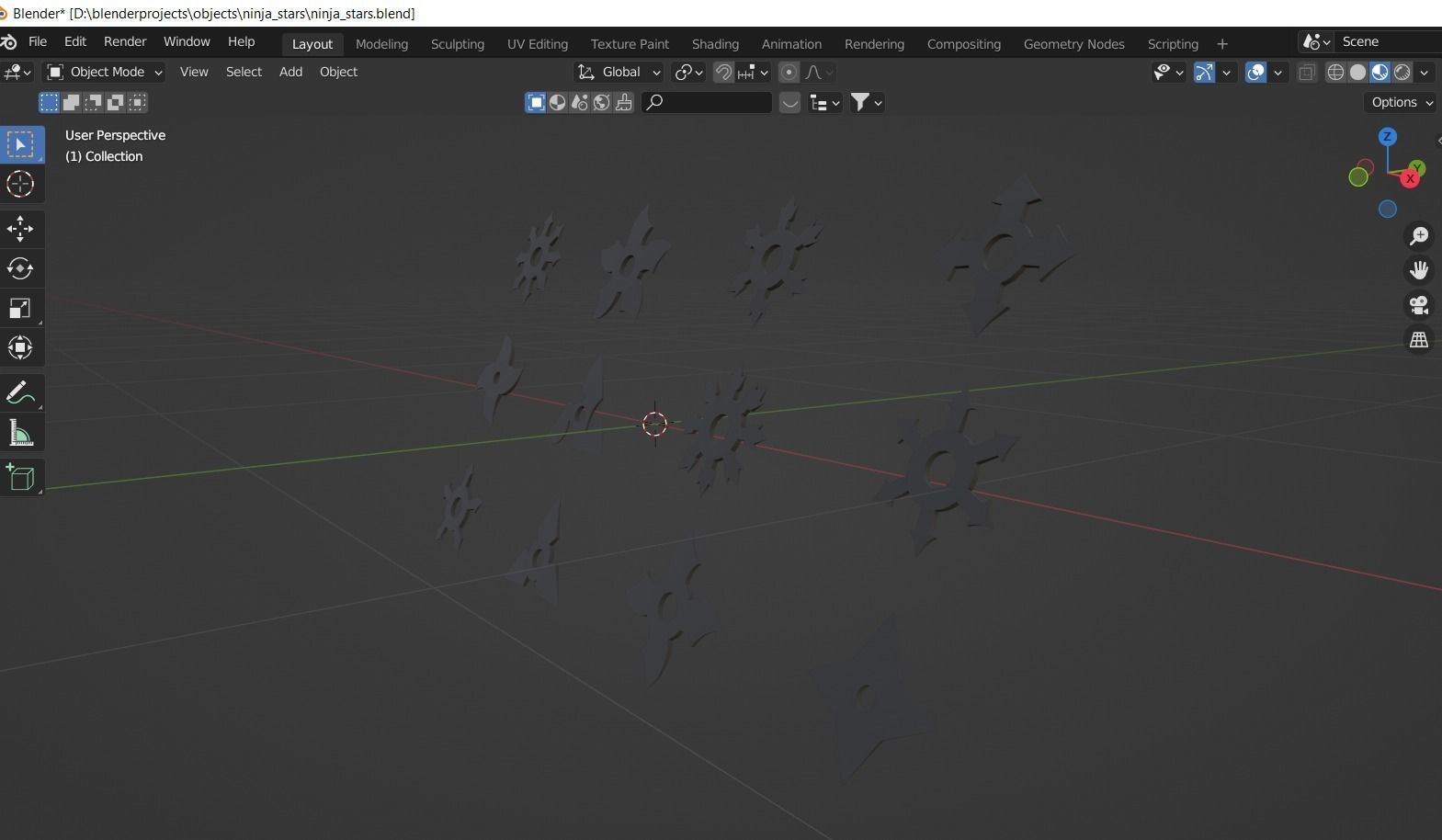Viewport: 1442px width, 840px height.
Task: Switch to solid viewport shading
Action: [x=1358, y=72]
